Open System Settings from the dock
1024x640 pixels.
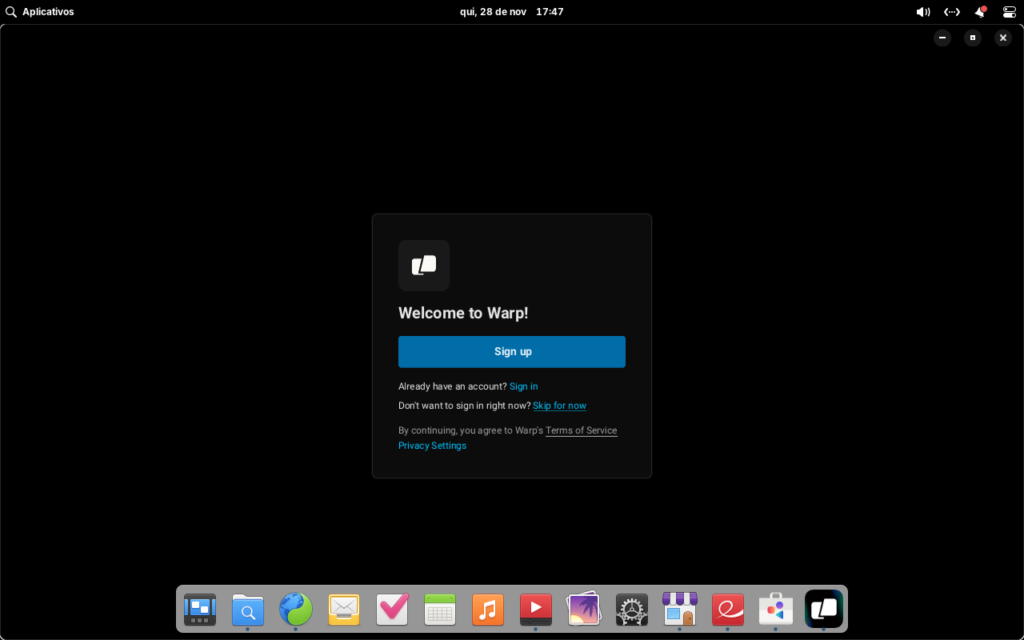click(x=632, y=609)
